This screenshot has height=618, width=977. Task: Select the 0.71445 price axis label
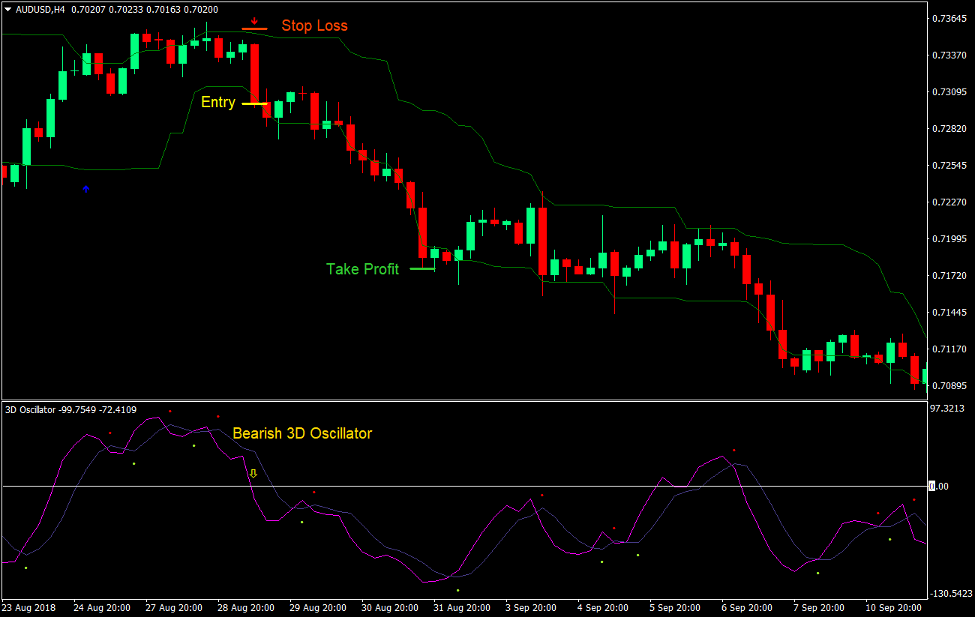coord(949,313)
